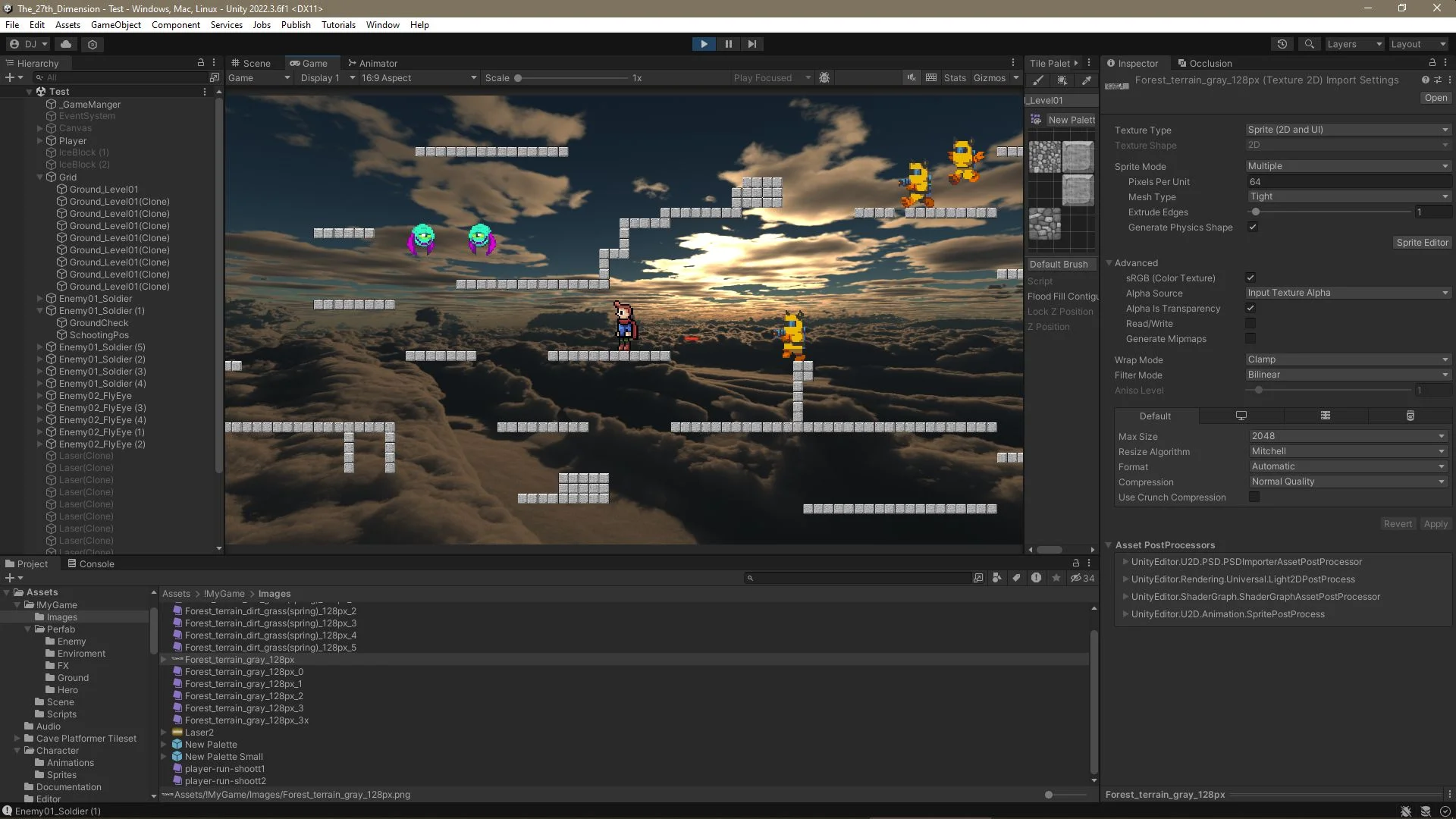
Task: Click the Revert button
Action: (1397, 524)
